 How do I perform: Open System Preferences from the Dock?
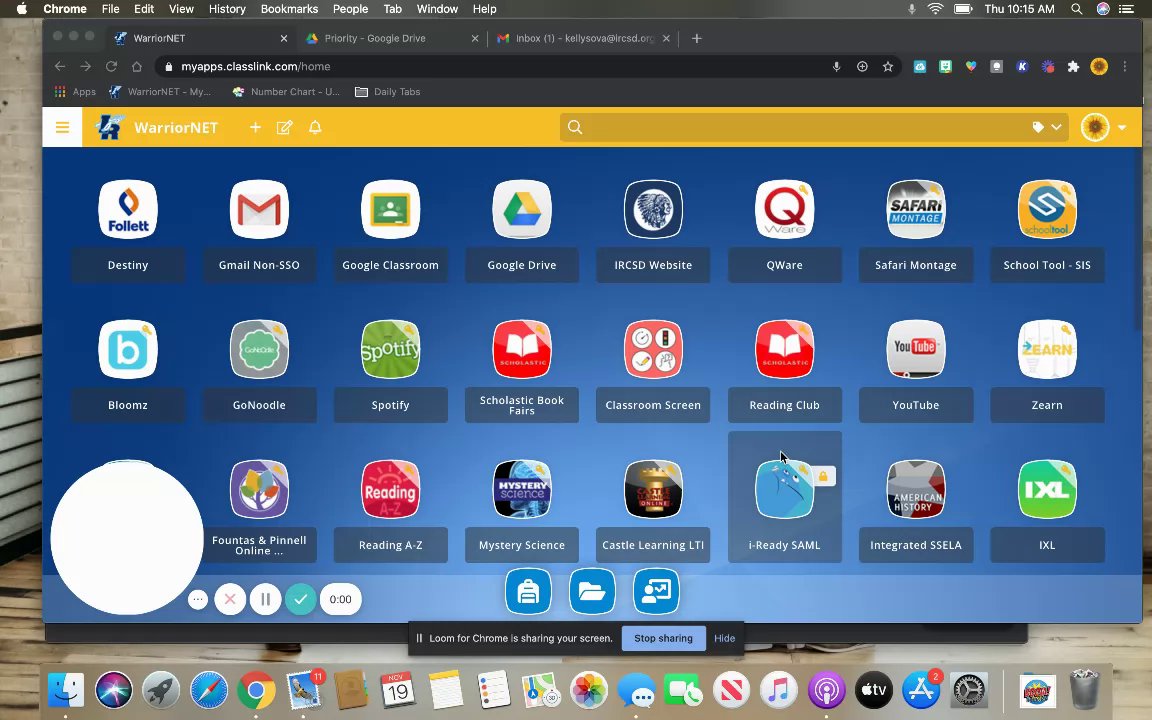[969, 690]
